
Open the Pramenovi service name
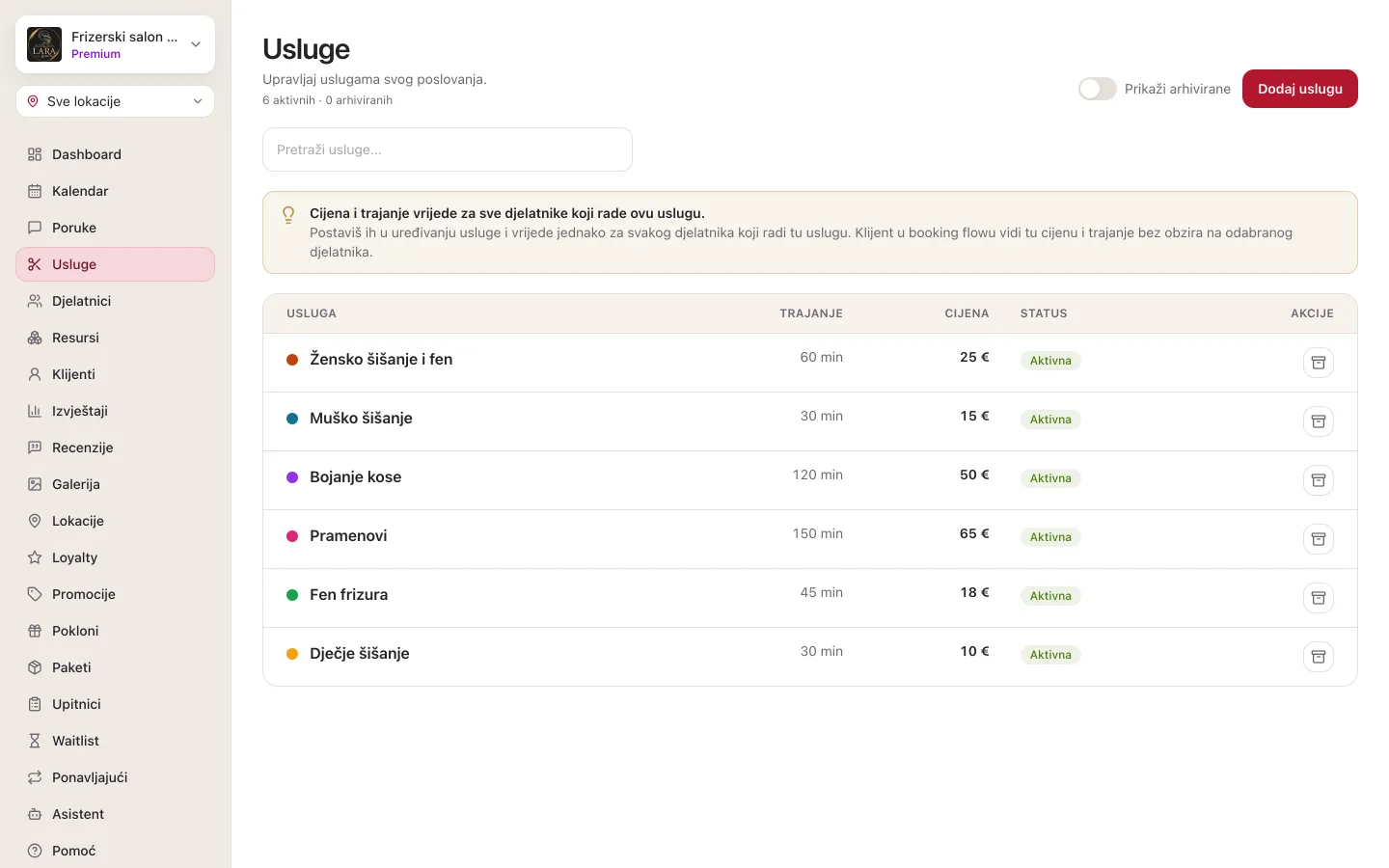coord(348,535)
